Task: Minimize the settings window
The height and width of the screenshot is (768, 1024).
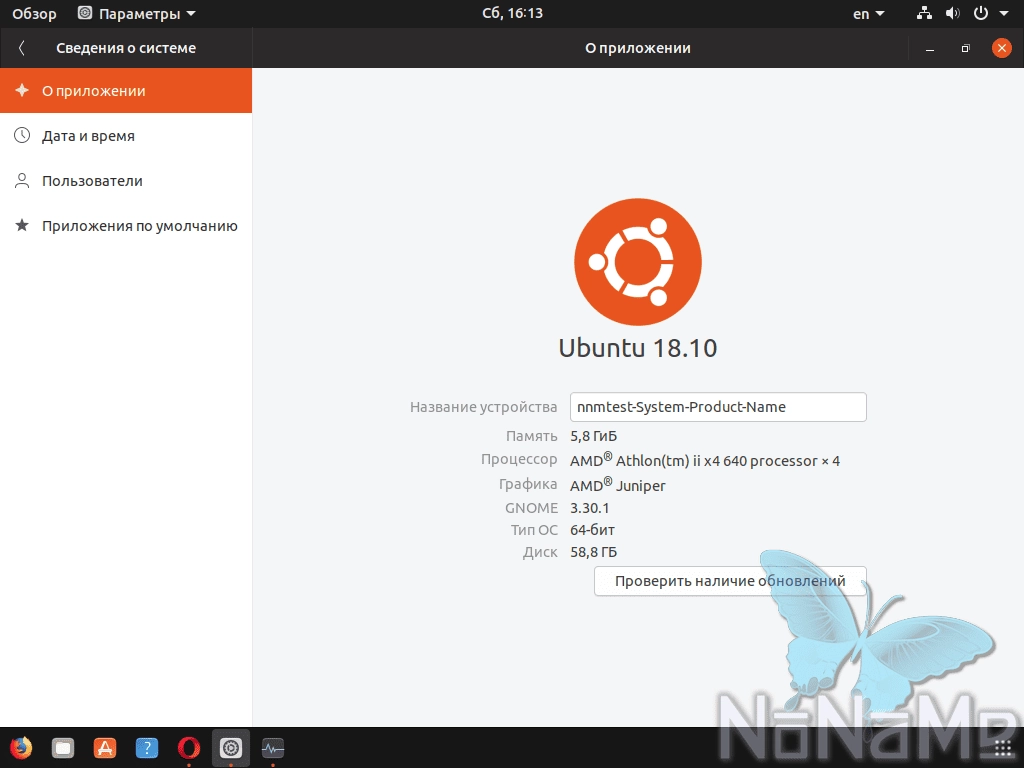Action: pos(930,48)
